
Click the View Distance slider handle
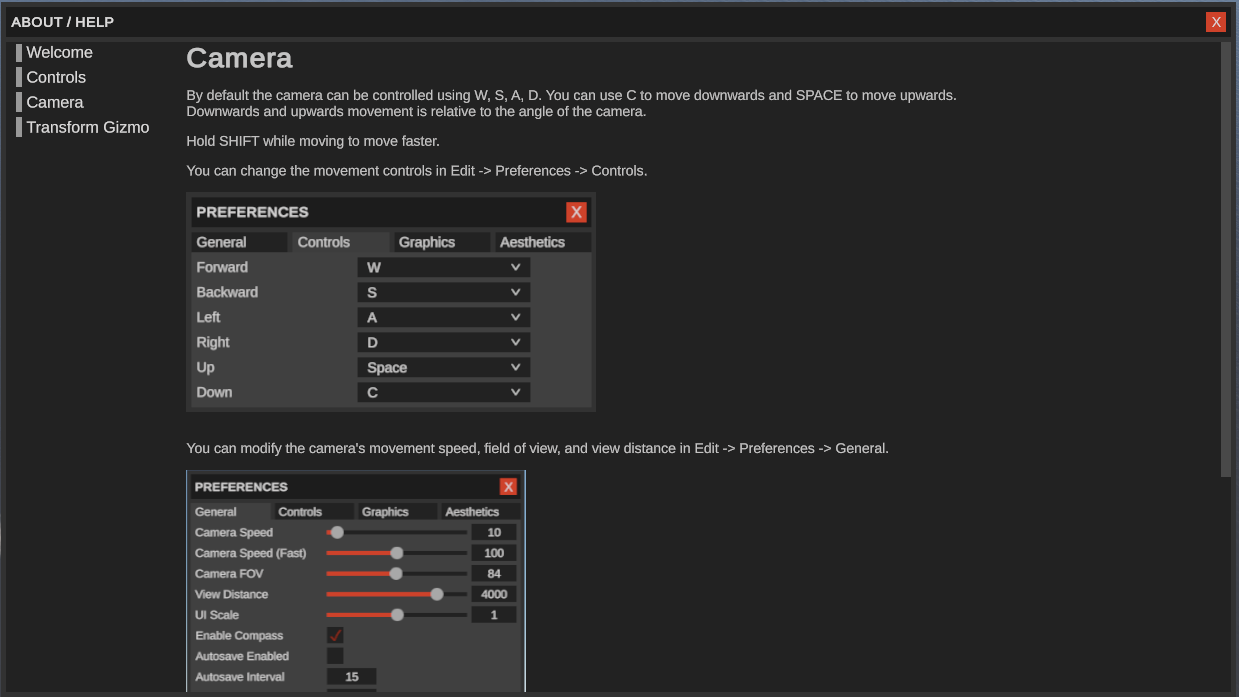(x=437, y=594)
